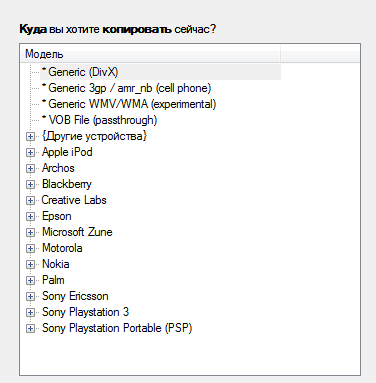The width and height of the screenshot is (376, 383).
Task: Expand the Archos device list
Action: [30, 168]
